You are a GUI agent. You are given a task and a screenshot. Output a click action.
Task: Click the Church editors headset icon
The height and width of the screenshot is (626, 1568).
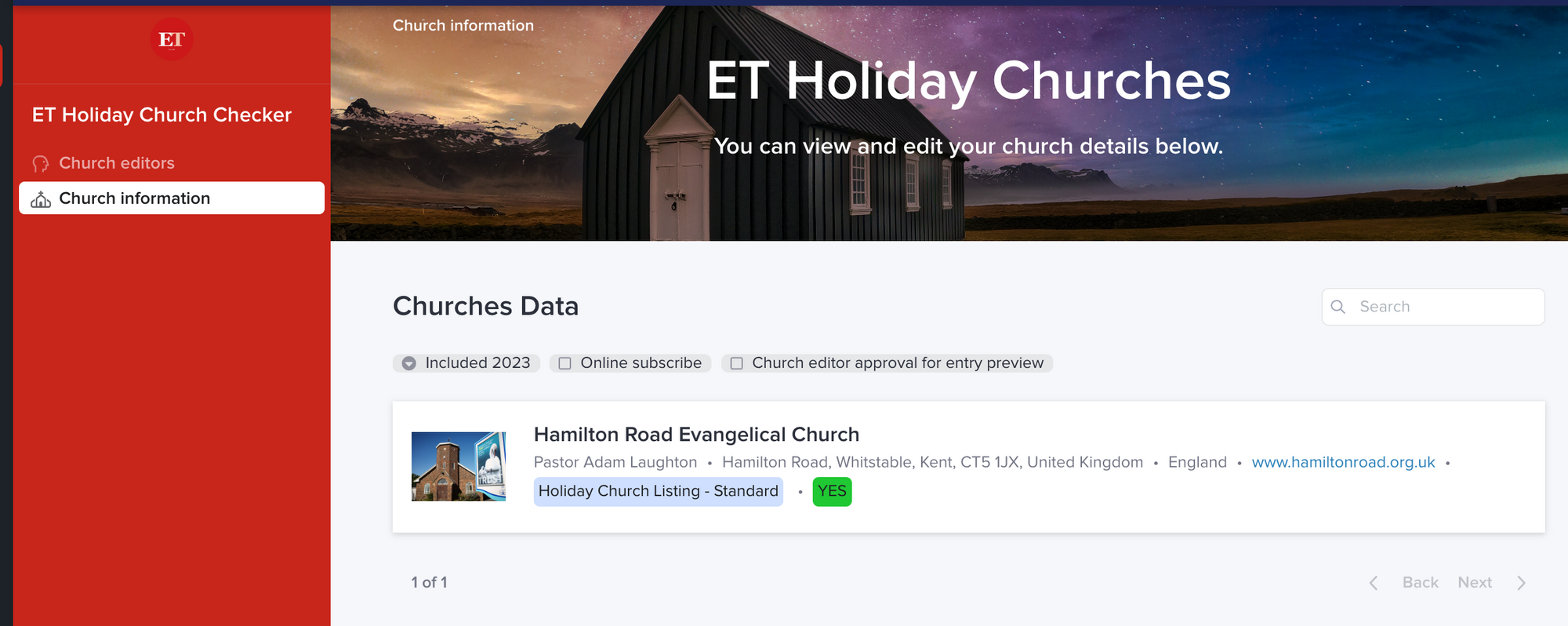41,163
